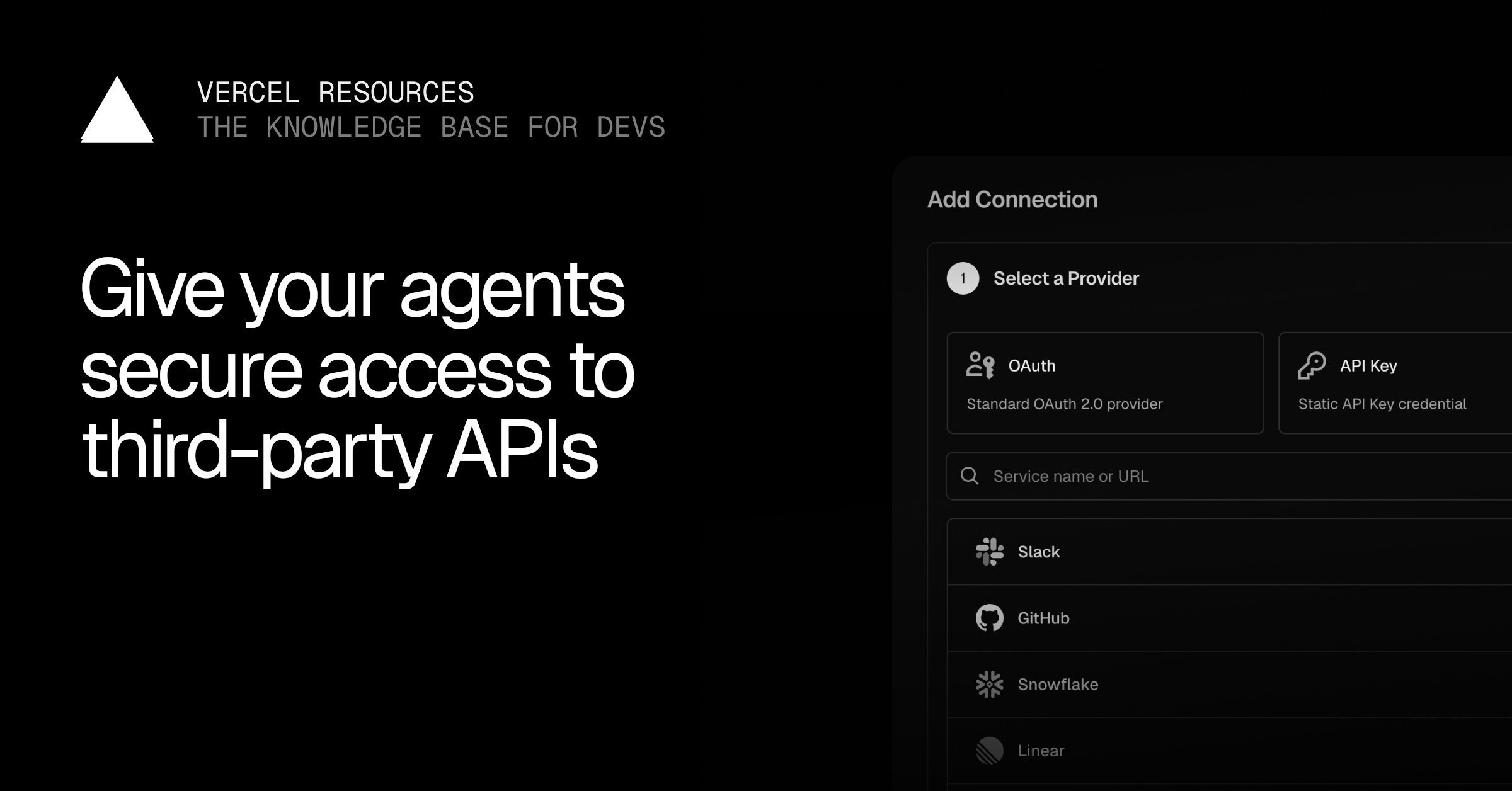Click the Select a Provider heading
Screen dimensions: 1512x791
tap(1066, 278)
